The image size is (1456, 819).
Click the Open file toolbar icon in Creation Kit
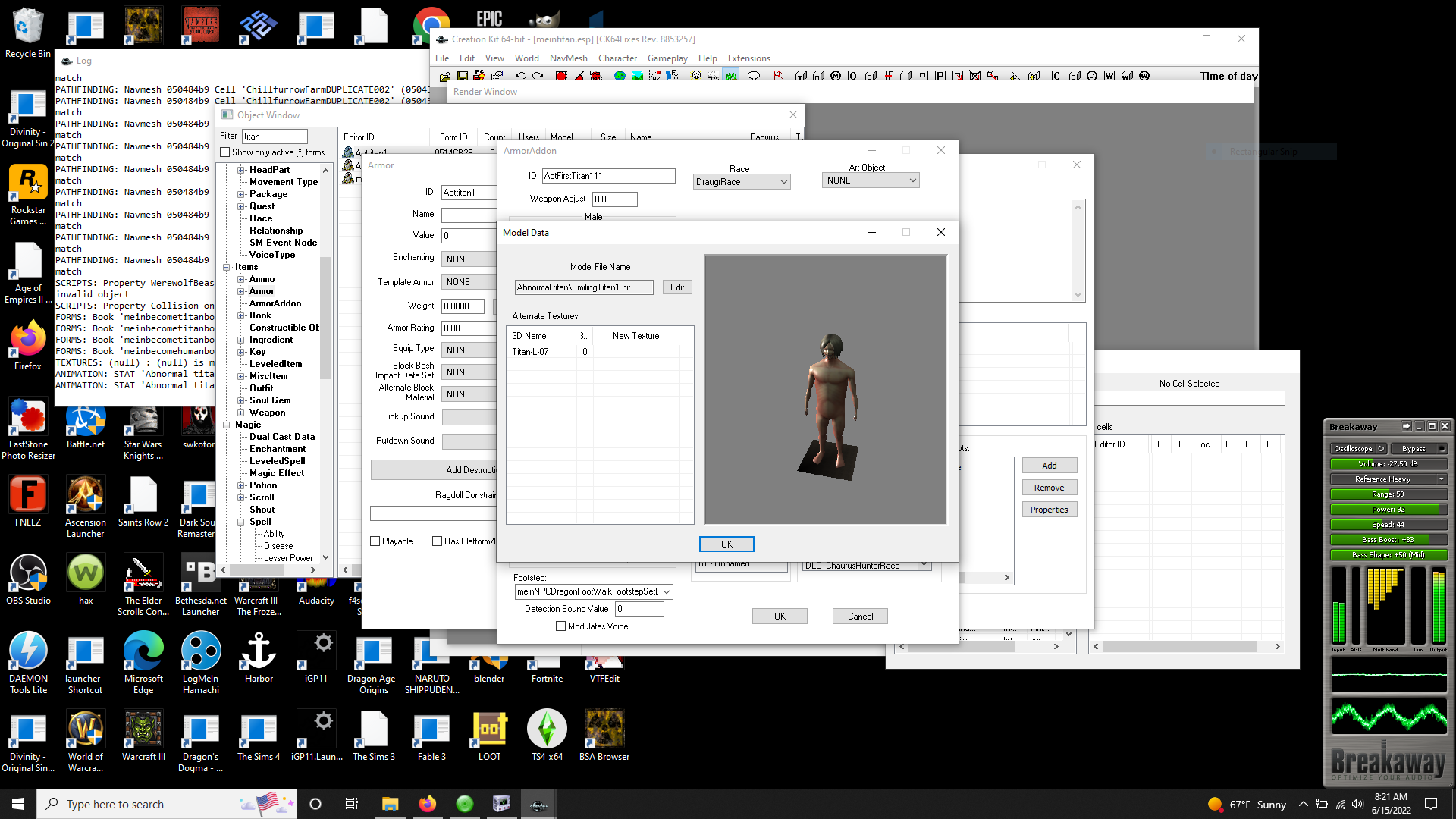(445, 76)
